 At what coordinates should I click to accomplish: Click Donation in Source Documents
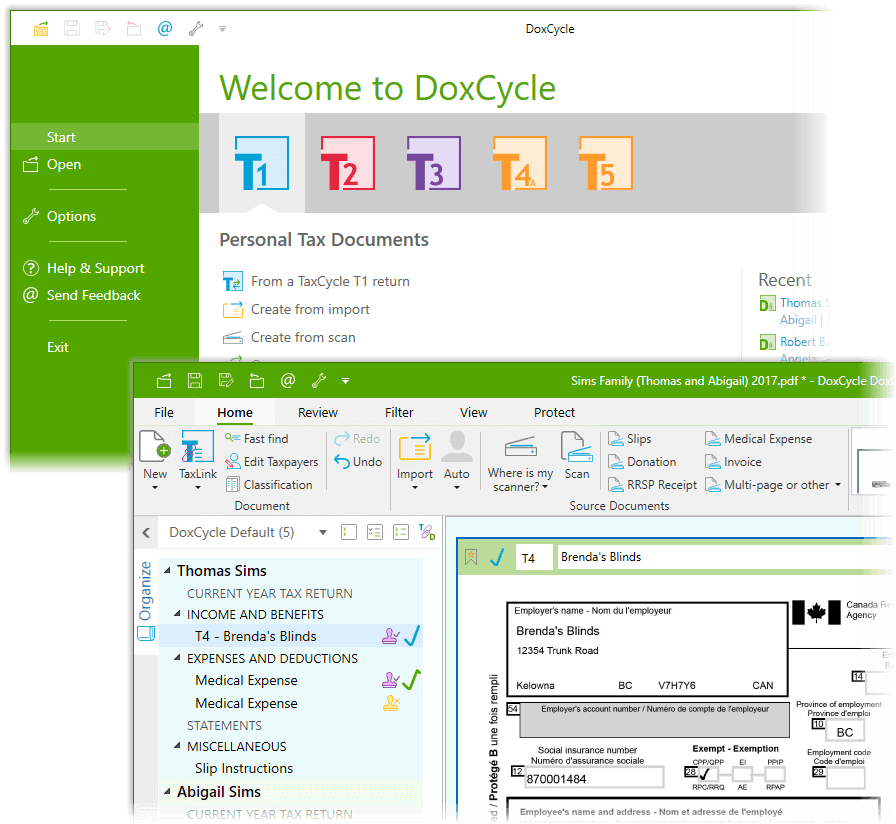click(642, 462)
